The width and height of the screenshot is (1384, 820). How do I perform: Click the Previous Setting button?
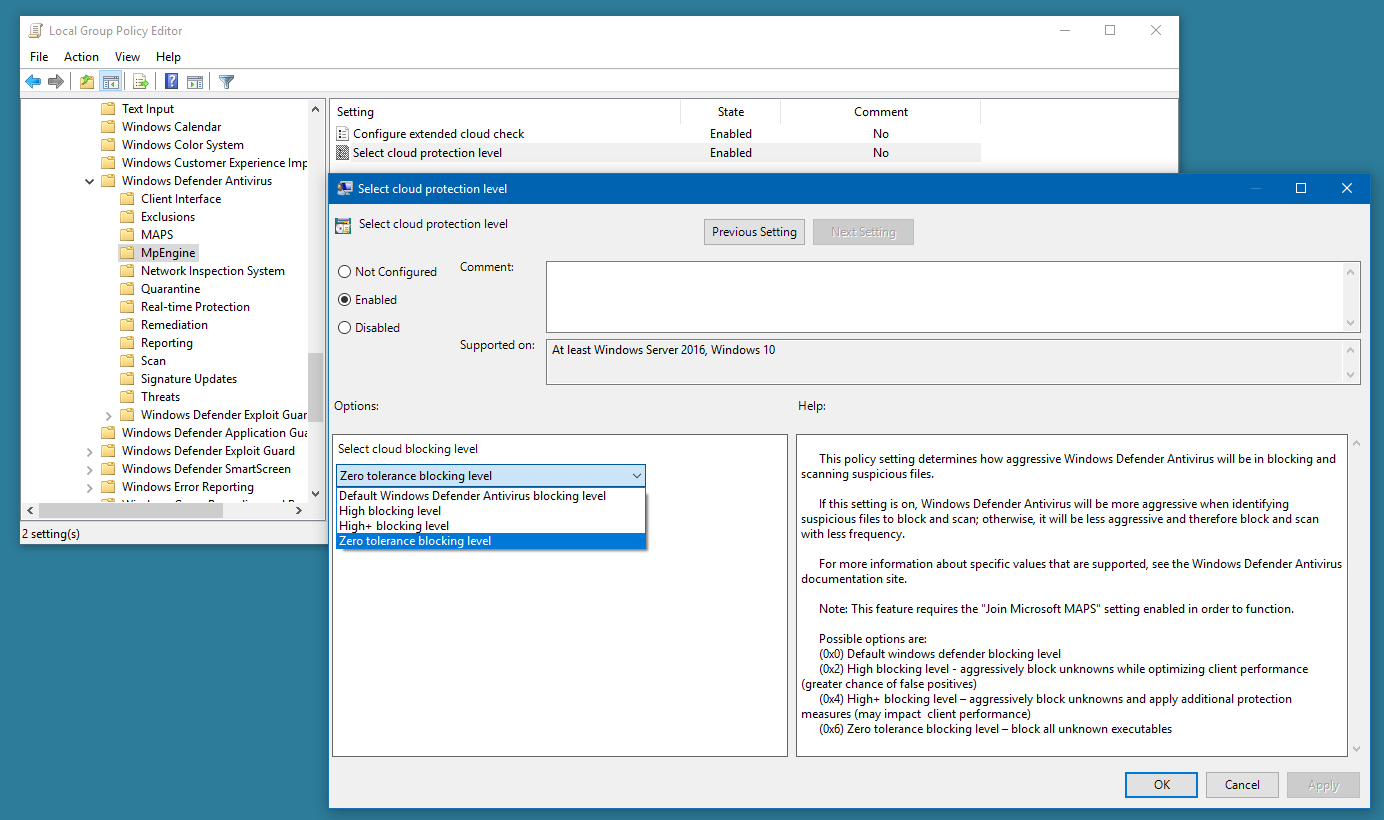pos(754,232)
